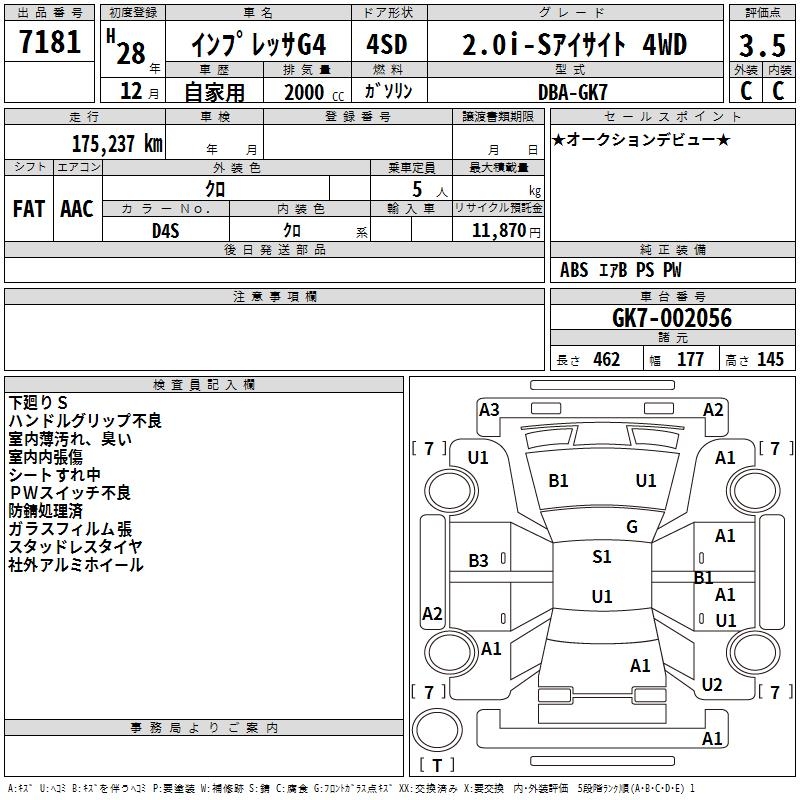This screenshot has height=800, width=800.
Task: Select the mileage 175,237 km field
Action: (x=85, y=142)
